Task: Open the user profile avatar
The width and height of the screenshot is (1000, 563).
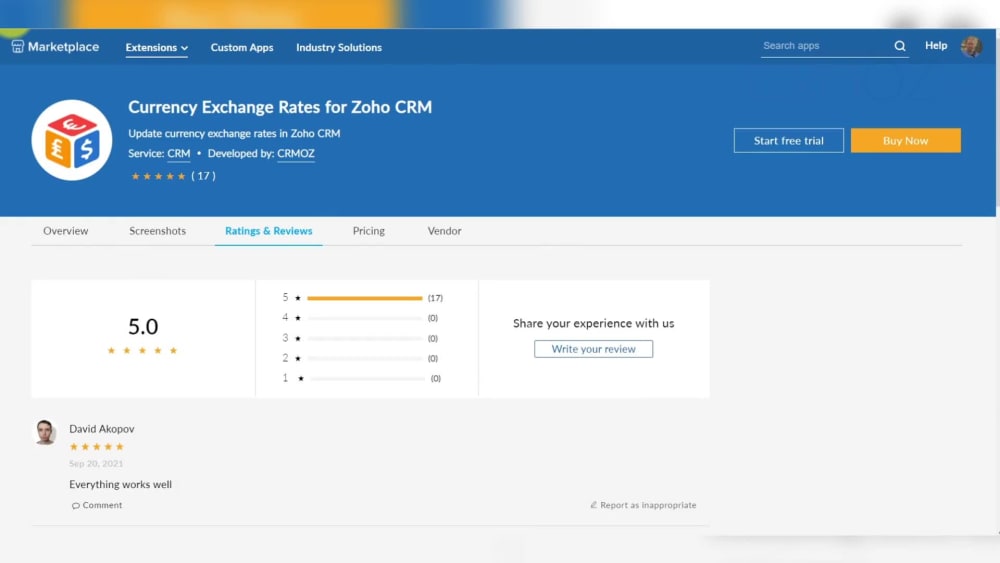Action: pyautogui.click(x=971, y=47)
